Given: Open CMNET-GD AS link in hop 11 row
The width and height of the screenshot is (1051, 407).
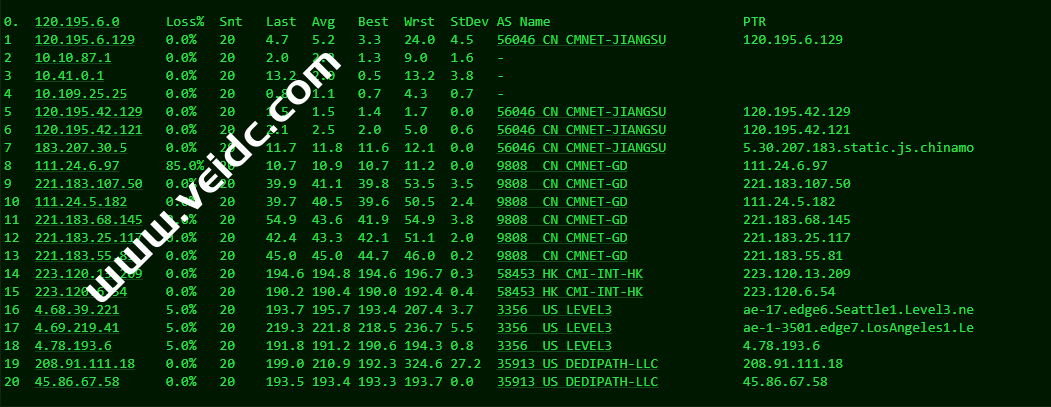Looking at the screenshot, I should coord(562,220).
